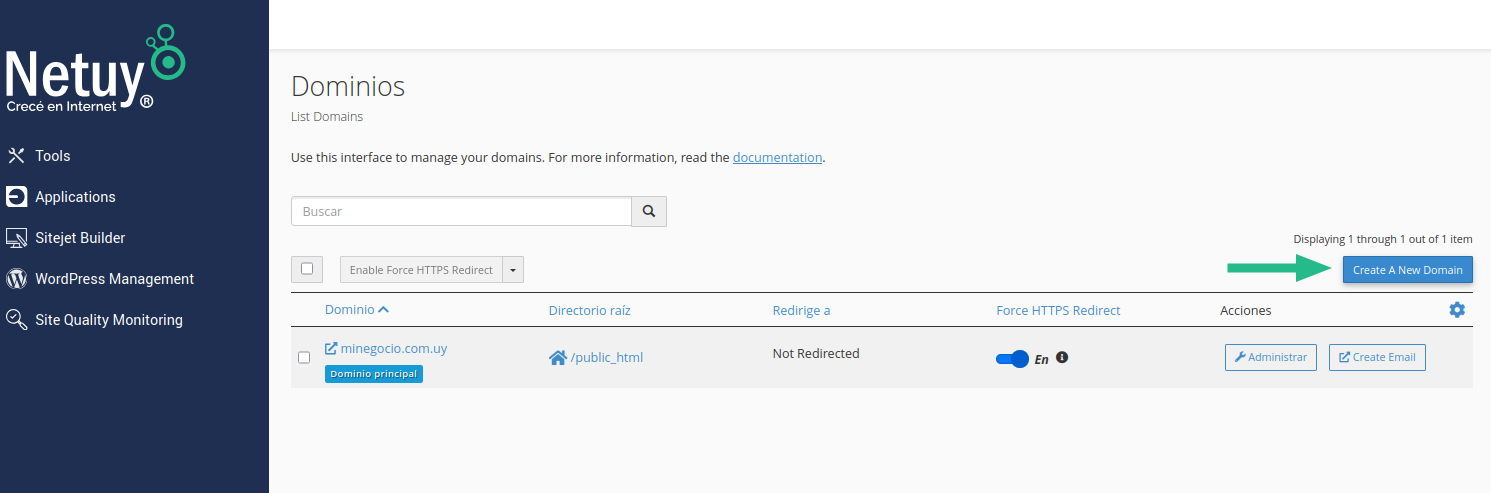Check the minegocio.com.uy row checkbox
The image size is (1491, 493).
pyautogui.click(x=304, y=357)
